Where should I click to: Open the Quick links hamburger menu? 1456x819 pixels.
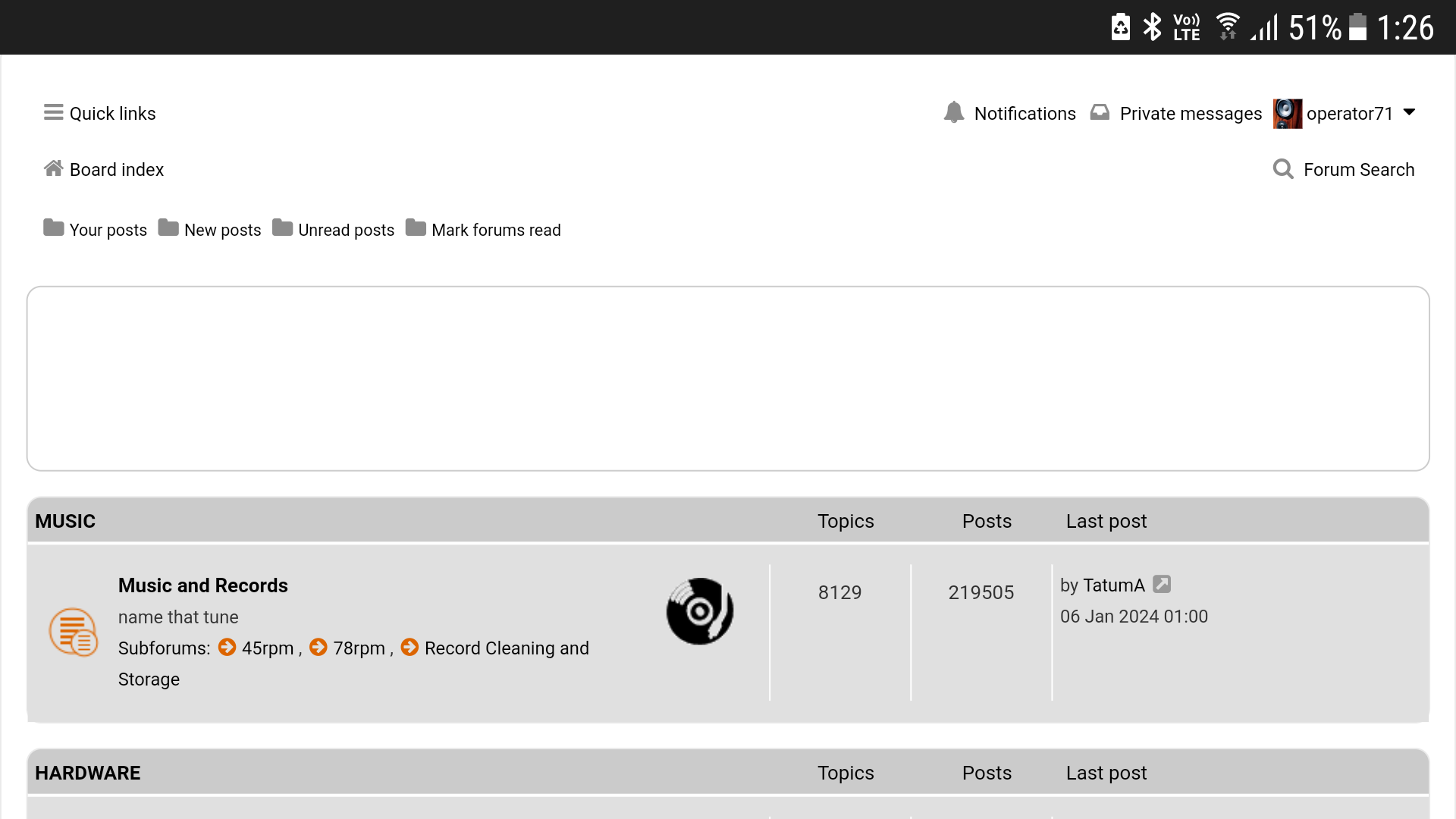pos(53,113)
